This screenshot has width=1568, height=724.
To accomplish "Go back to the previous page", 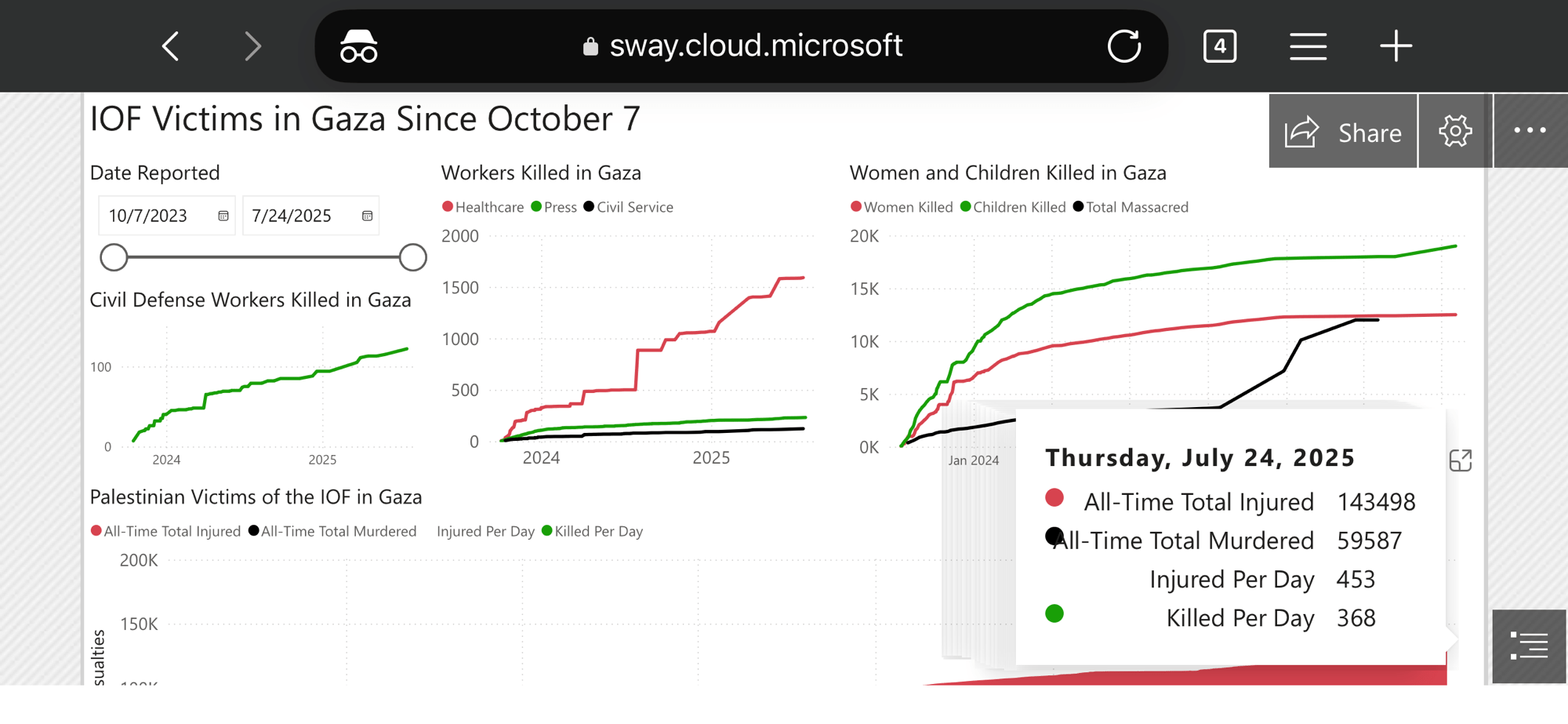I will point(171,46).
